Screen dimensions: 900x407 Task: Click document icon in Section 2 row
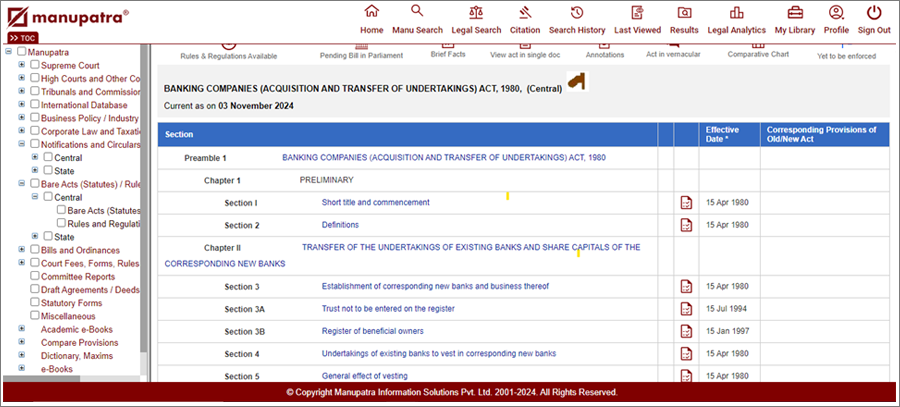click(686, 225)
